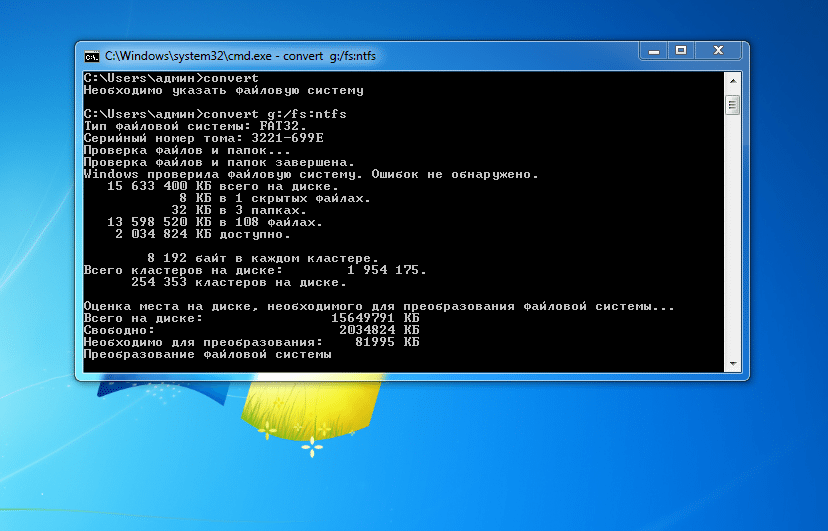
Task: Close the cmd.exe window
Action: click(x=718, y=51)
